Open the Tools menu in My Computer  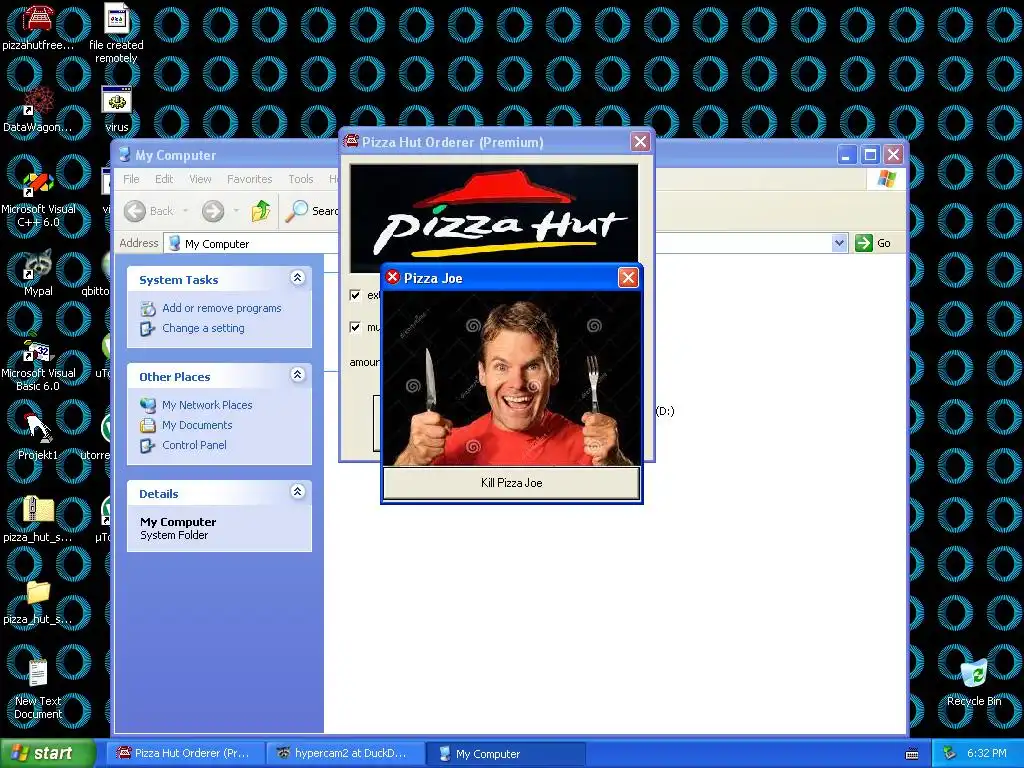coord(300,179)
